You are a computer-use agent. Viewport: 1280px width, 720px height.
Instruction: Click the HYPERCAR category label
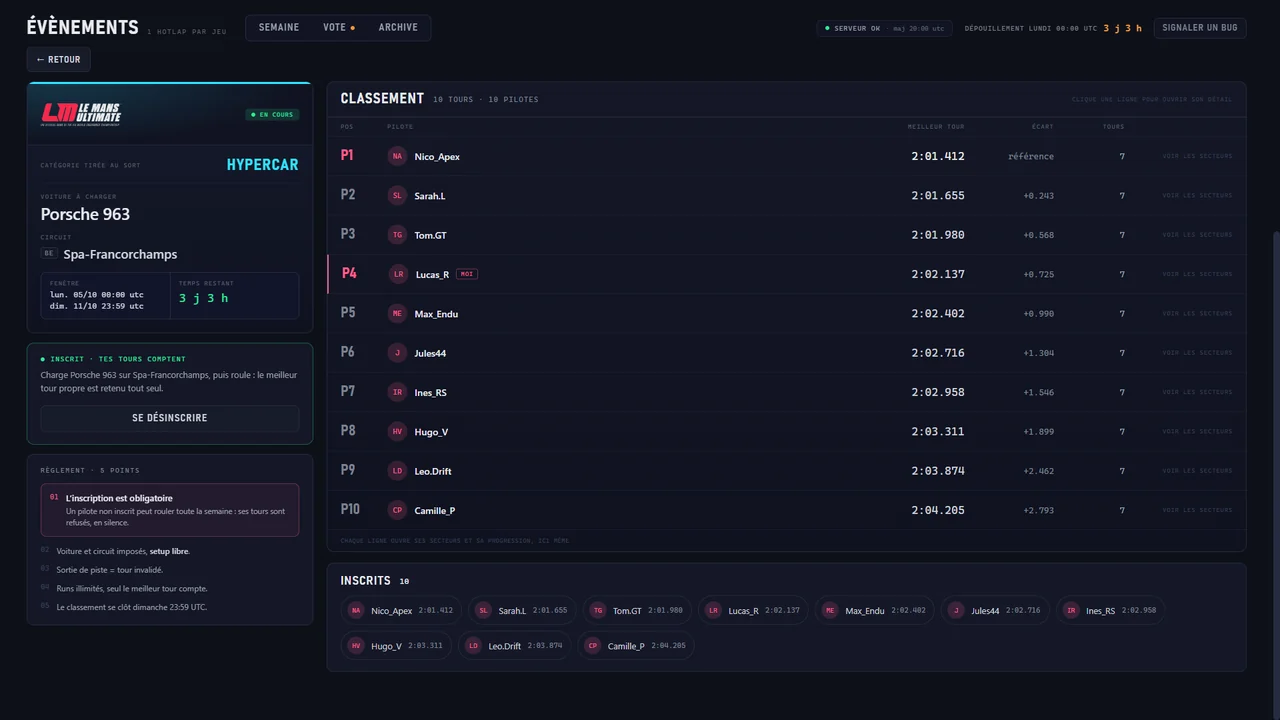coord(262,165)
